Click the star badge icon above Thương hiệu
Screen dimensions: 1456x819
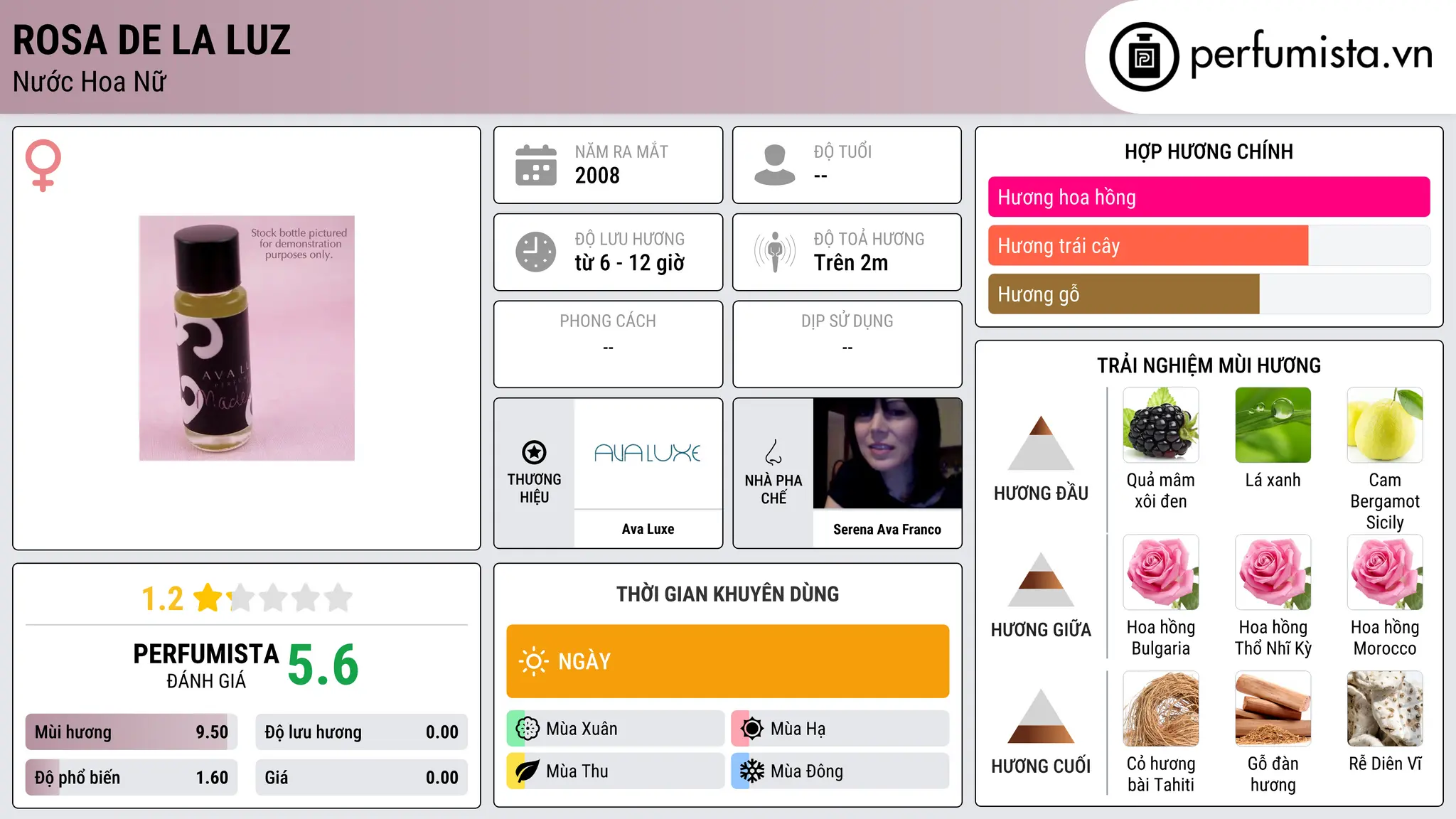pos(535,452)
